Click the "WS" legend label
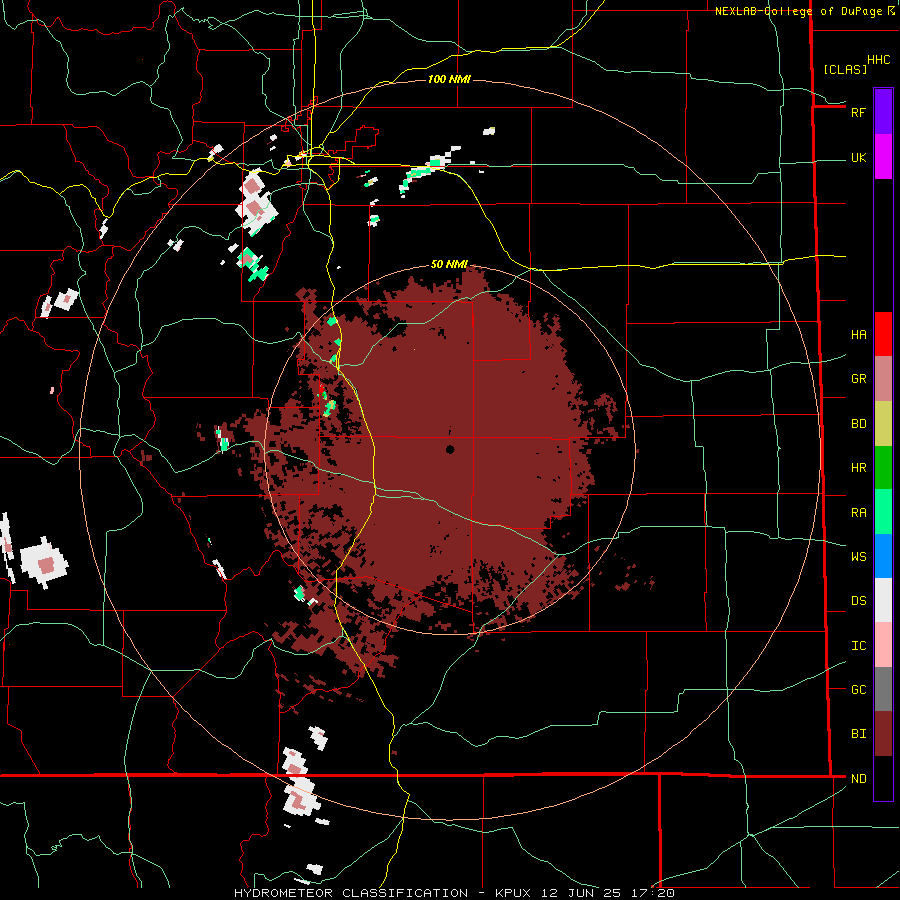Screen dimensions: 900x900 click(x=858, y=556)
